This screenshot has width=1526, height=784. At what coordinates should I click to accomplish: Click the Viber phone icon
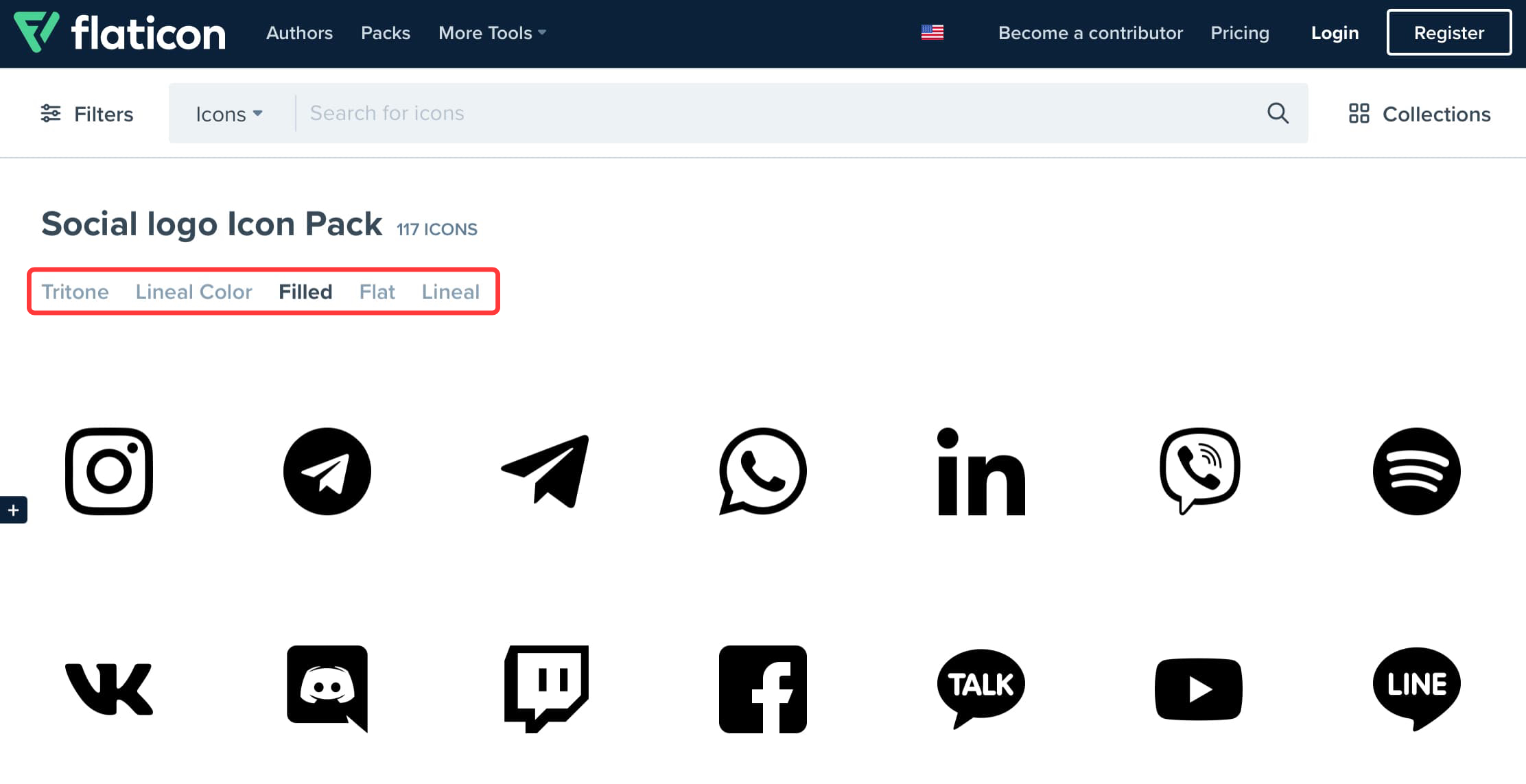coord(1199,470)
